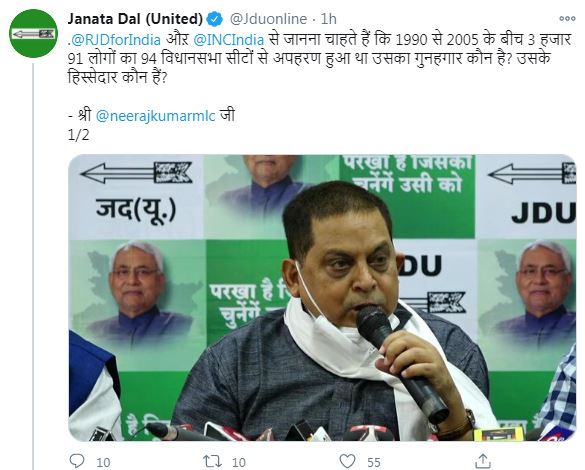Image resolution: width=585 pixels, height=470 pixels.
Task: Click the tweet's Hindi text body
Action: (x=320, y=59)
